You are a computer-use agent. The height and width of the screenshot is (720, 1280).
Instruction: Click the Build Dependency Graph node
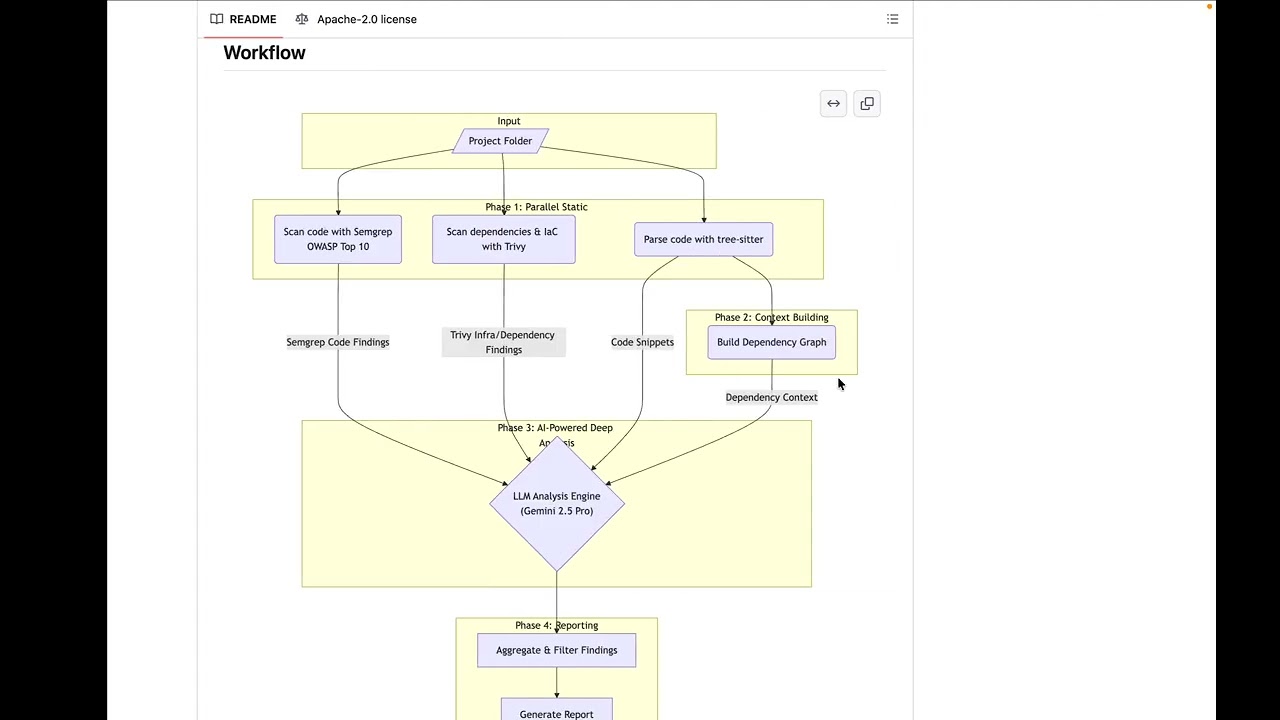click(x=771, y=342)
